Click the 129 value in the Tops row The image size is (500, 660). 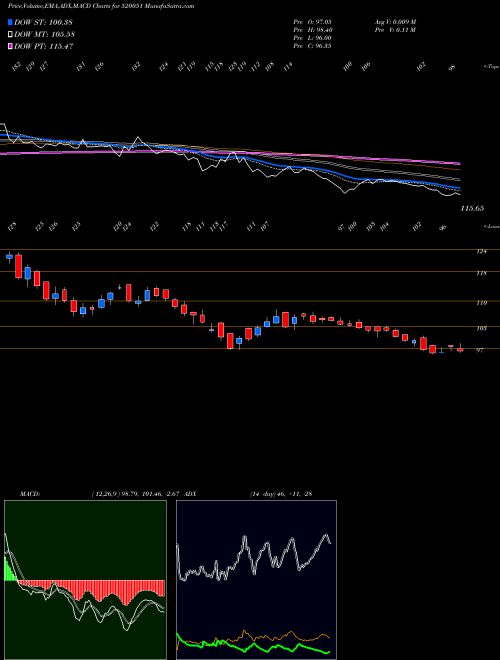click(30, 67)
